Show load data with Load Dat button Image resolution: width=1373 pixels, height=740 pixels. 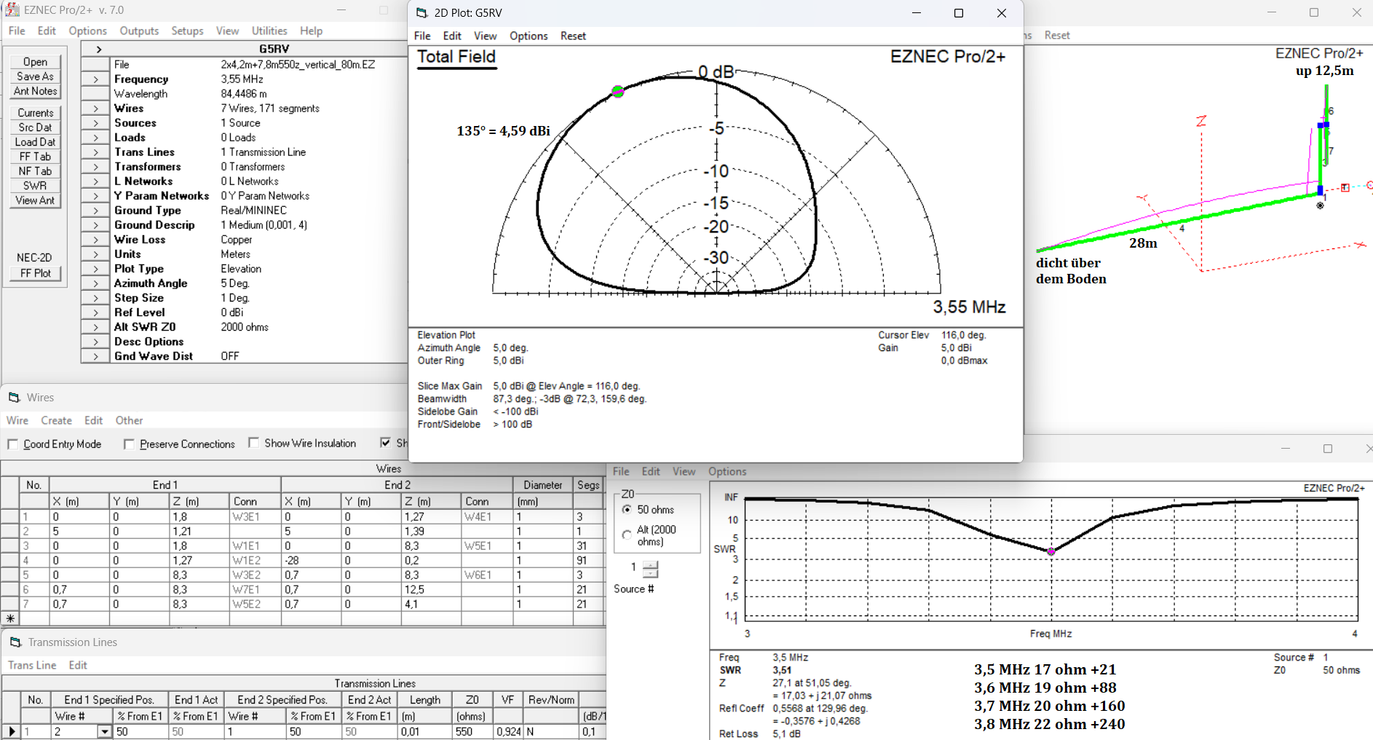[35, 142]
